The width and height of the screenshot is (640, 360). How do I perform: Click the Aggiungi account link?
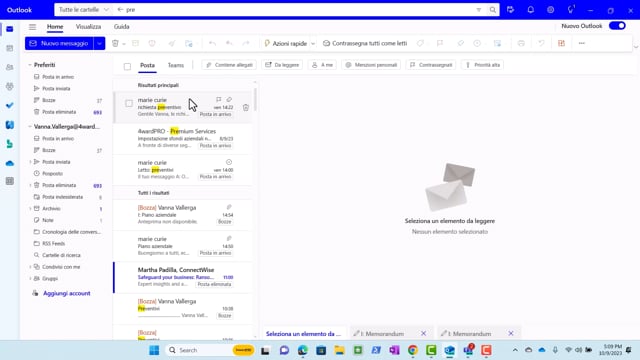[67, 293]
